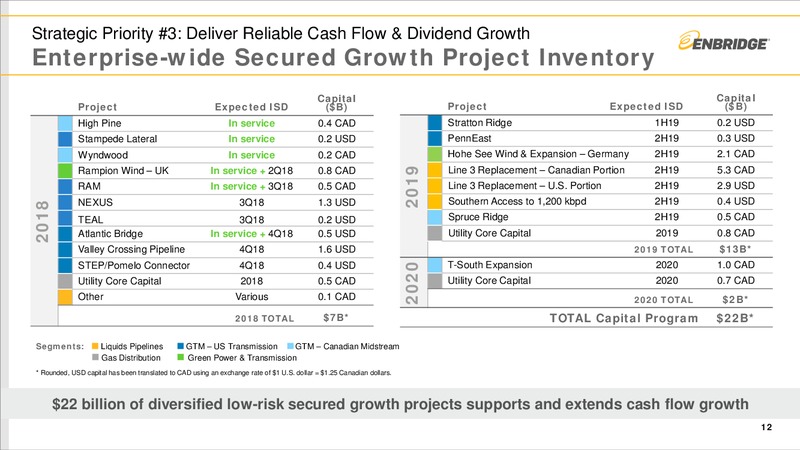Click the '$22B*' program total
800x450 pixels.
tap(735, 318)
